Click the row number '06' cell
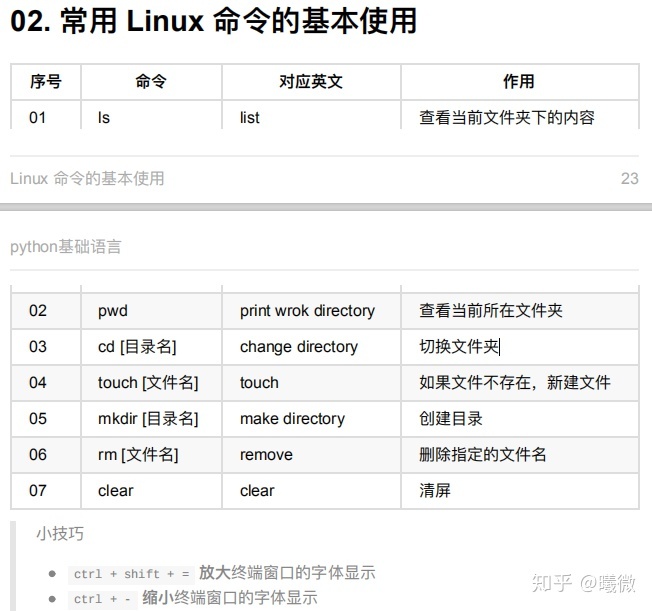Viewport: 652px width, 611px height. pyautogui.click(x=46, y=455)
